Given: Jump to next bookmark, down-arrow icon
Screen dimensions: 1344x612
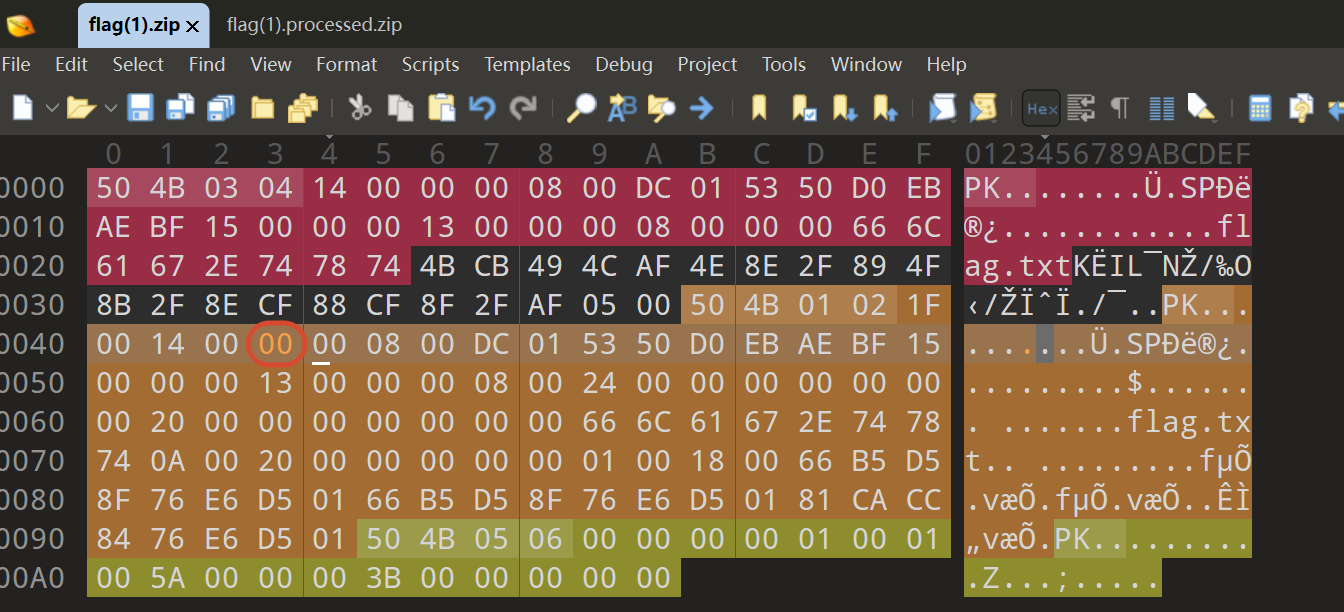Looking at the screenshot, I should (843, 107).
